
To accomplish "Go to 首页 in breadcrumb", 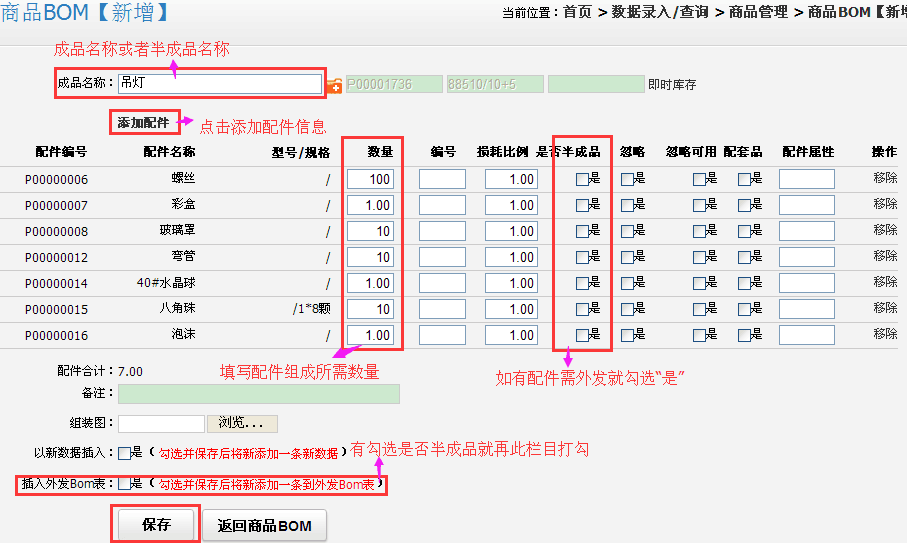I will tap(577, 12).
